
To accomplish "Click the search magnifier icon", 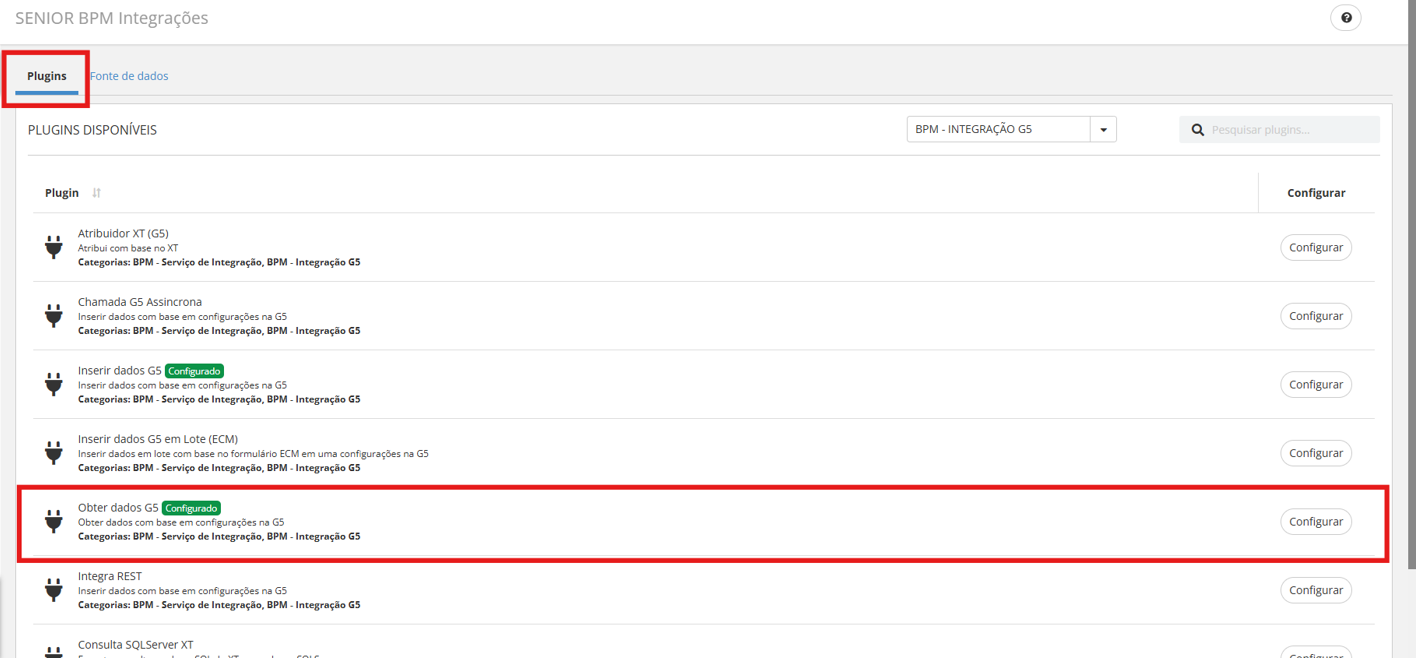I will click(x=1197, y=130).
